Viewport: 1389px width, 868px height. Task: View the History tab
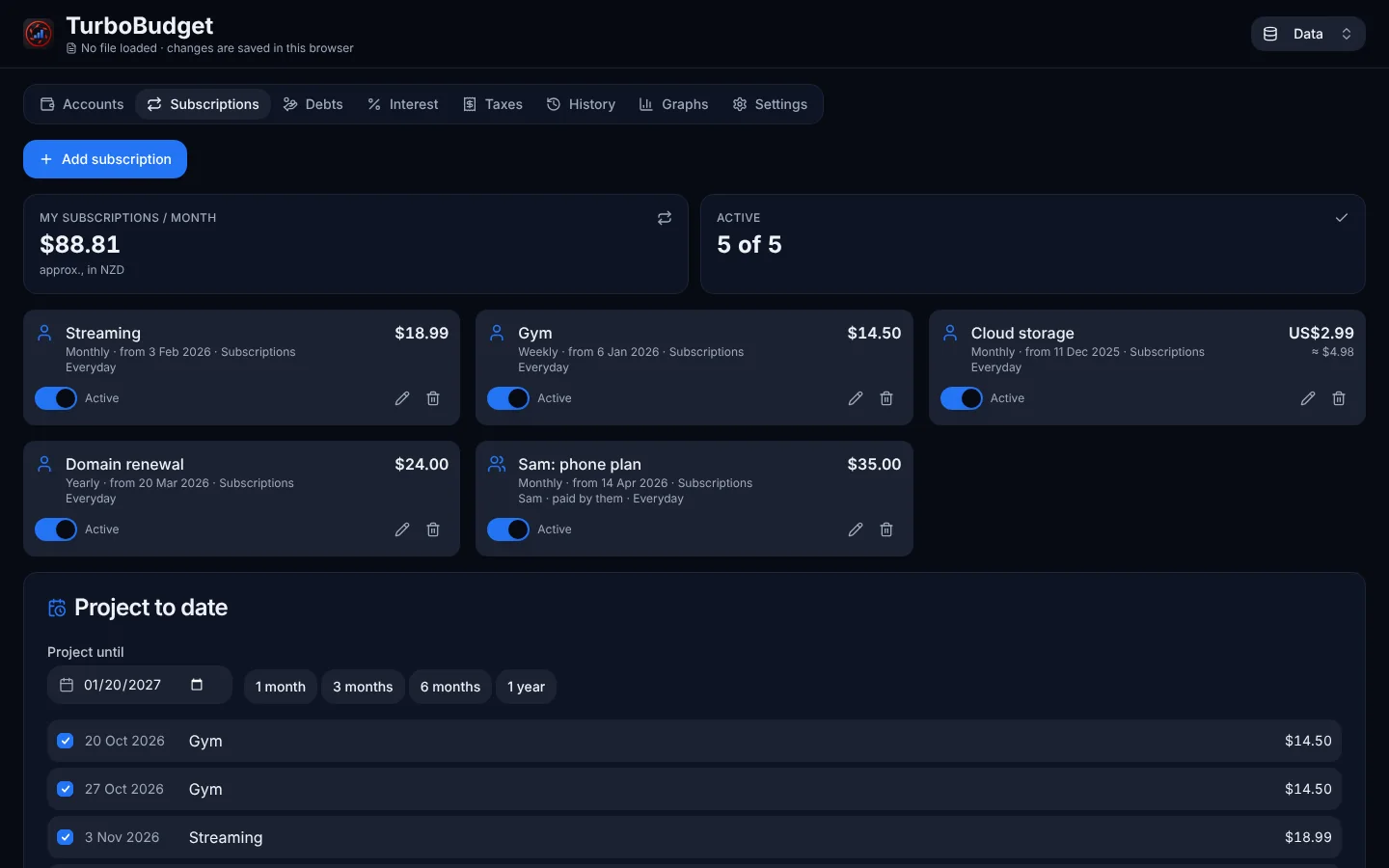click(x=581, y=104)
